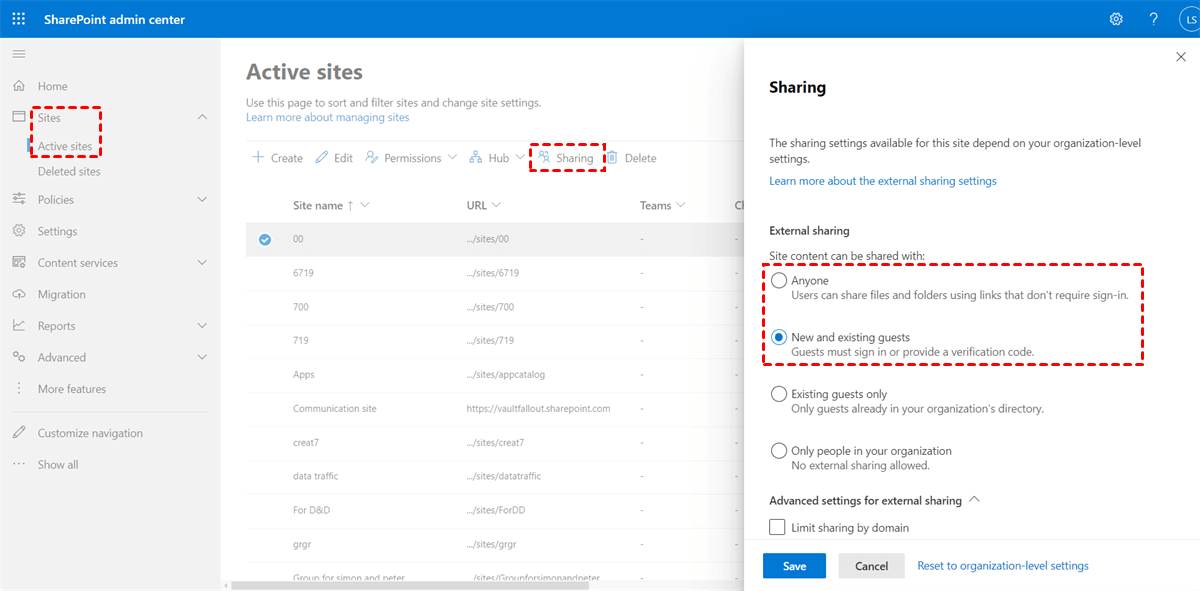The width and height of the screenshot is (1200, 591).
Task: Click Reset to organization-level settings link
Action: (x=1003, y=566)
